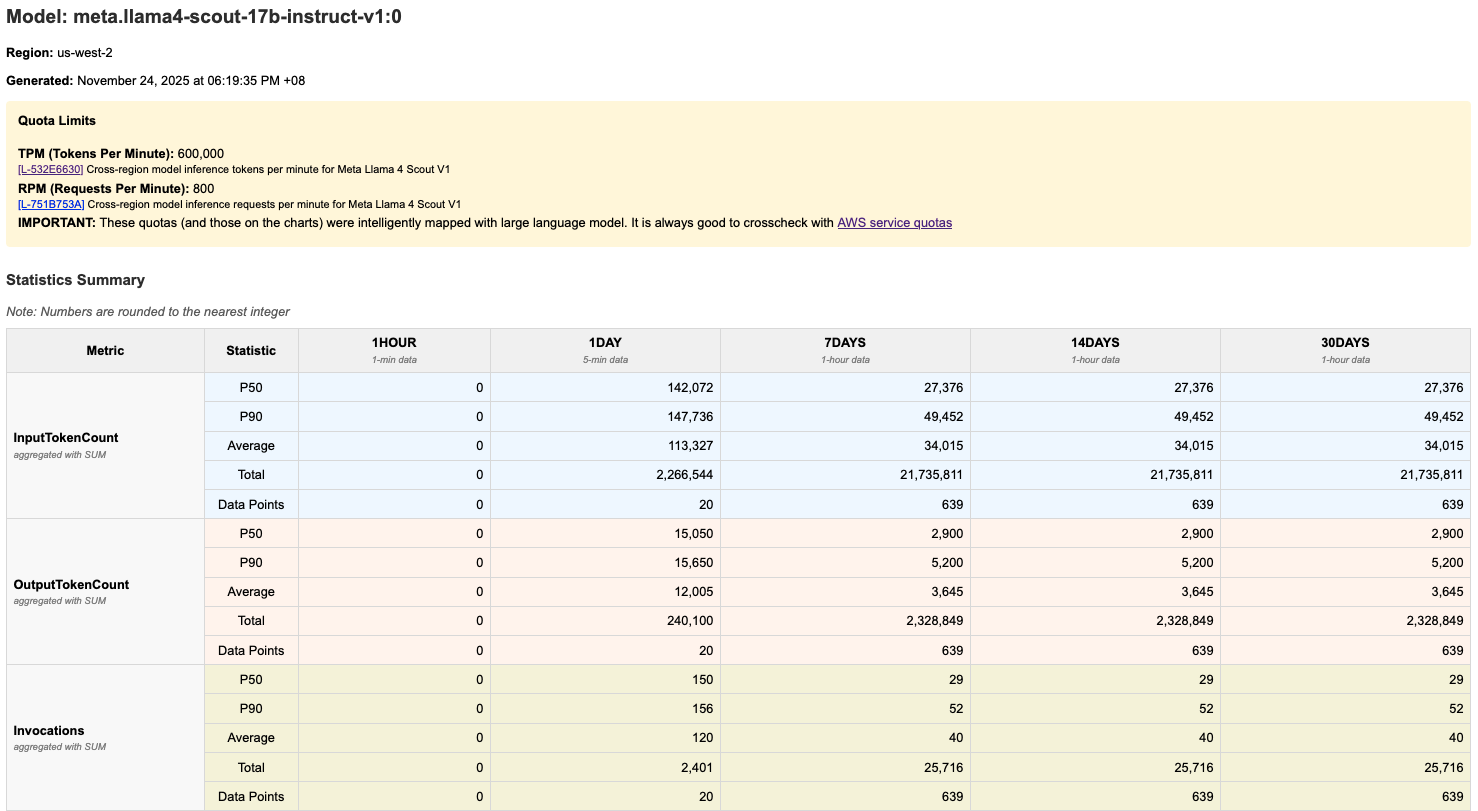Follow the AWS service quotas link

(894, 223)
